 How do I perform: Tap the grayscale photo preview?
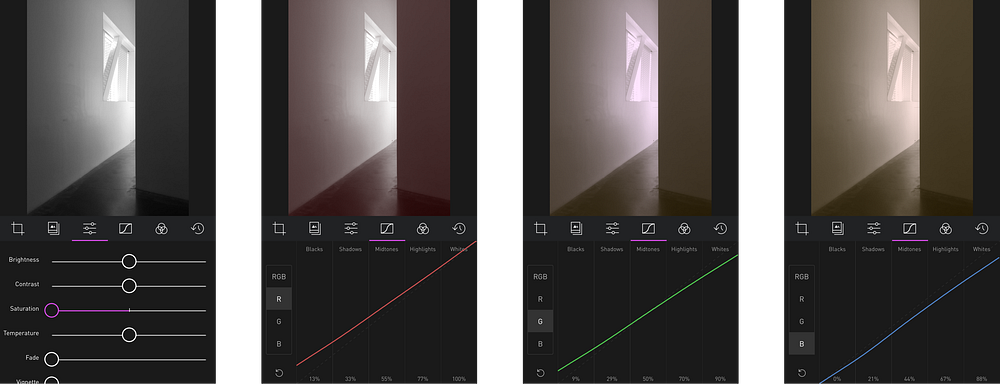pos(108,108)
